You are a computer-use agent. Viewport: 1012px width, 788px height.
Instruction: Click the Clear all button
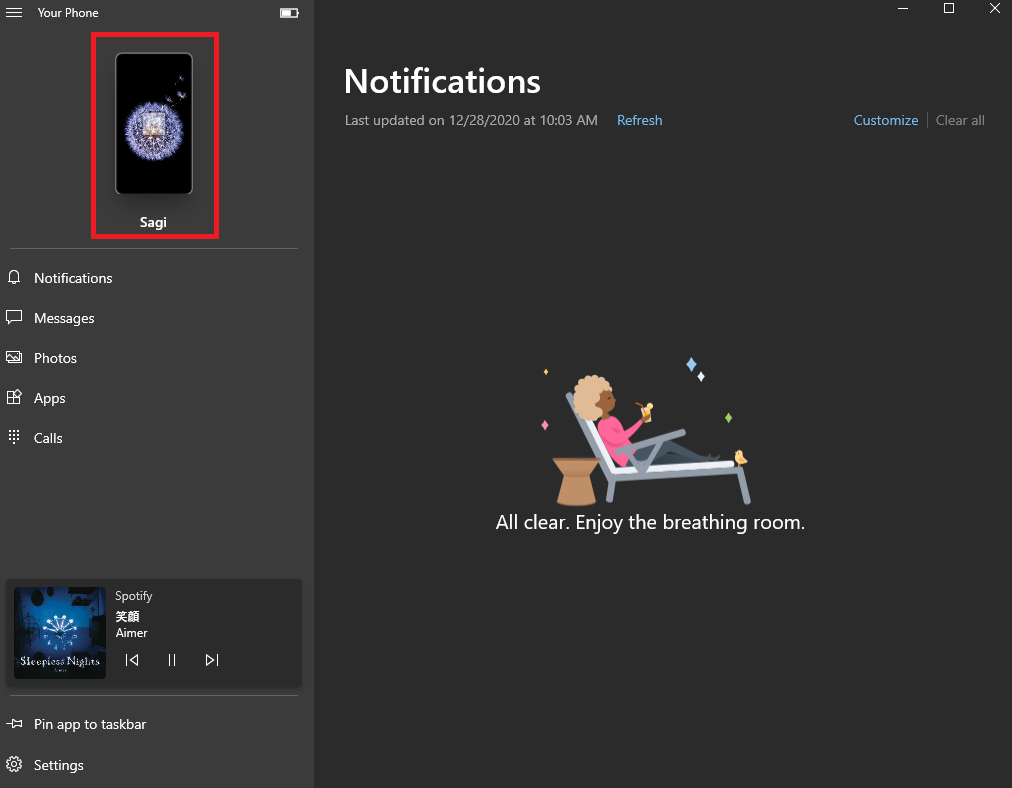point(960,120)
